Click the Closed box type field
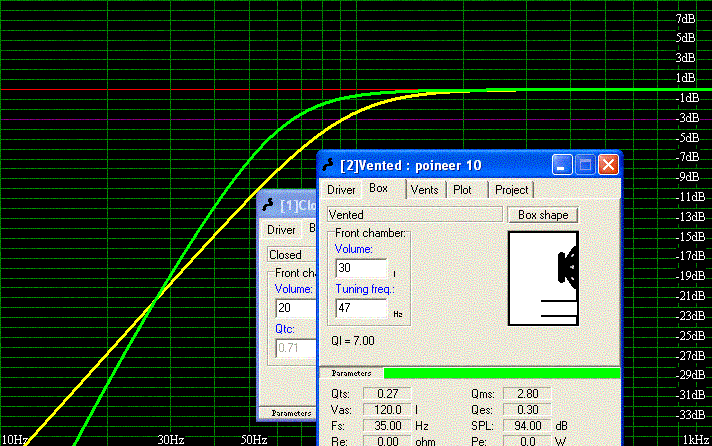This screenshot has width=712, height=446. pyautogui.click(x=292, y=254)
